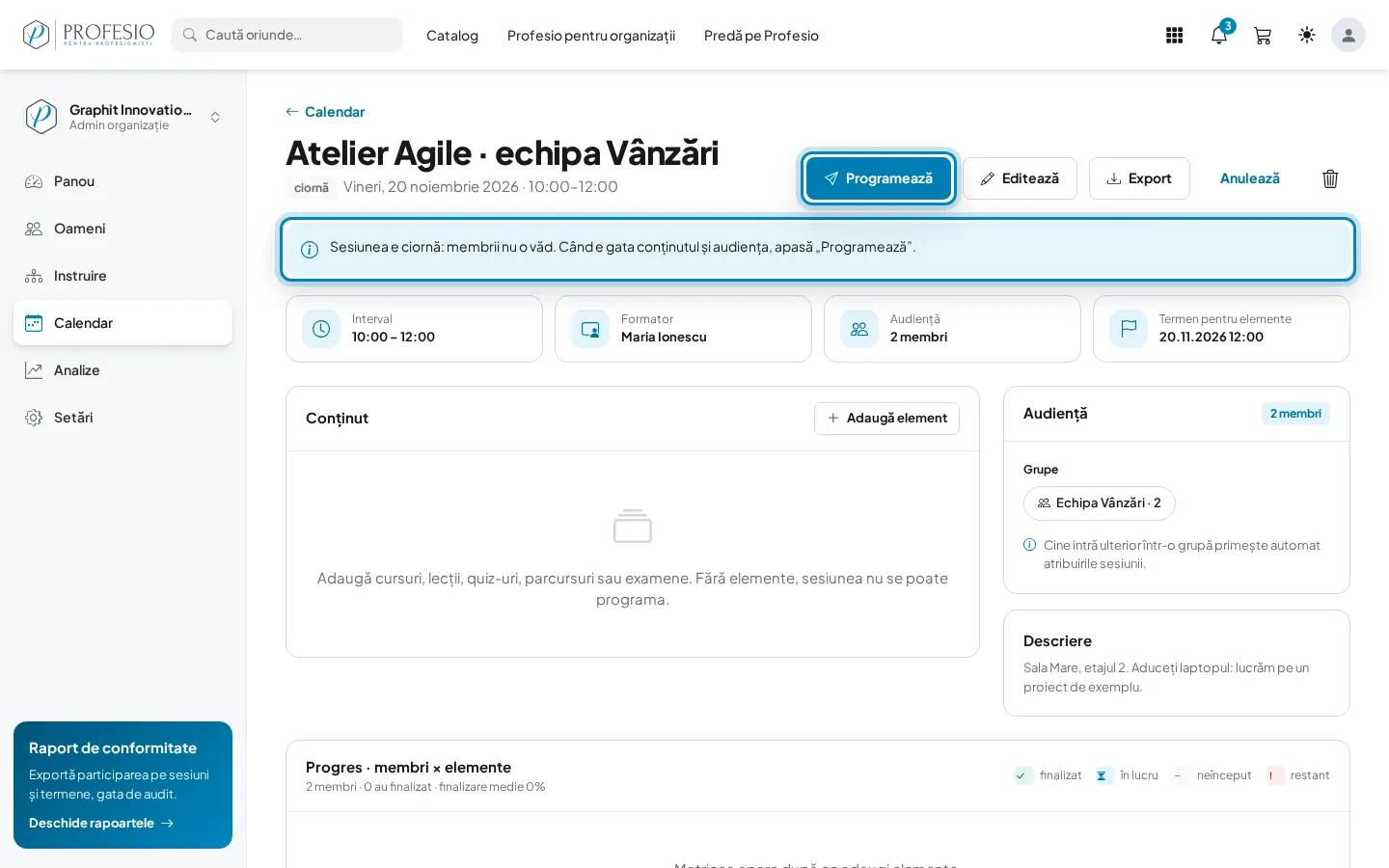Click the Maria Ionescu trainer name

coord(664,338)
